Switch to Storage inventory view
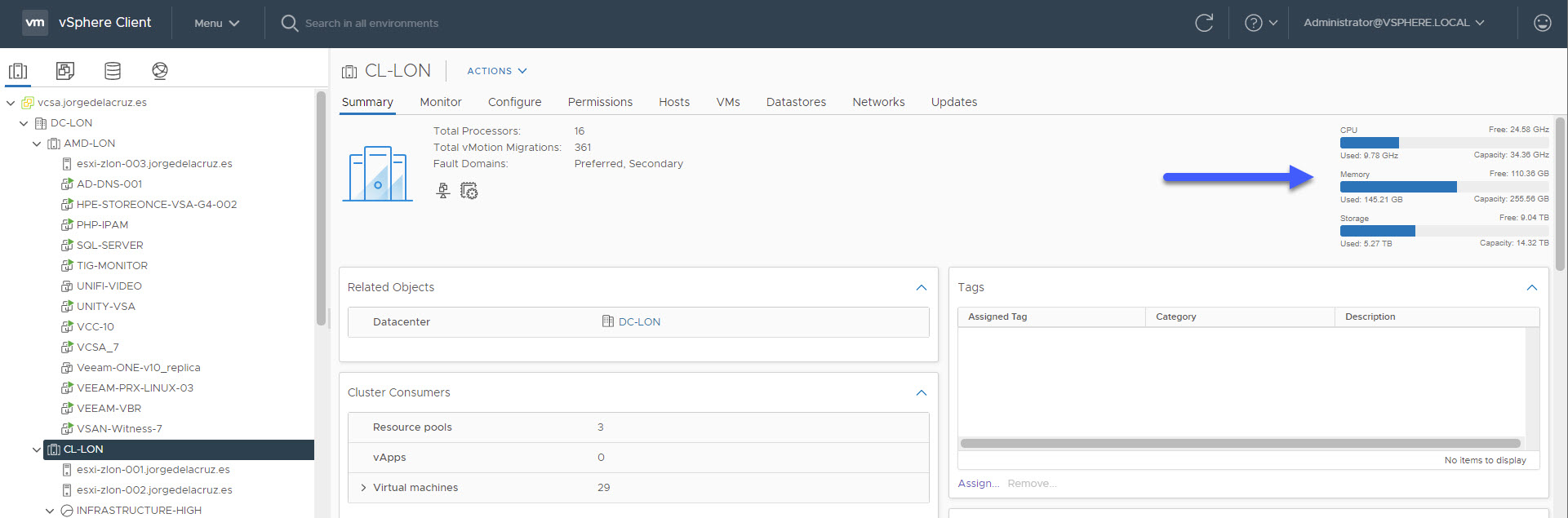The height and width of the screenshot is (518, 1568). click(113, 71)
